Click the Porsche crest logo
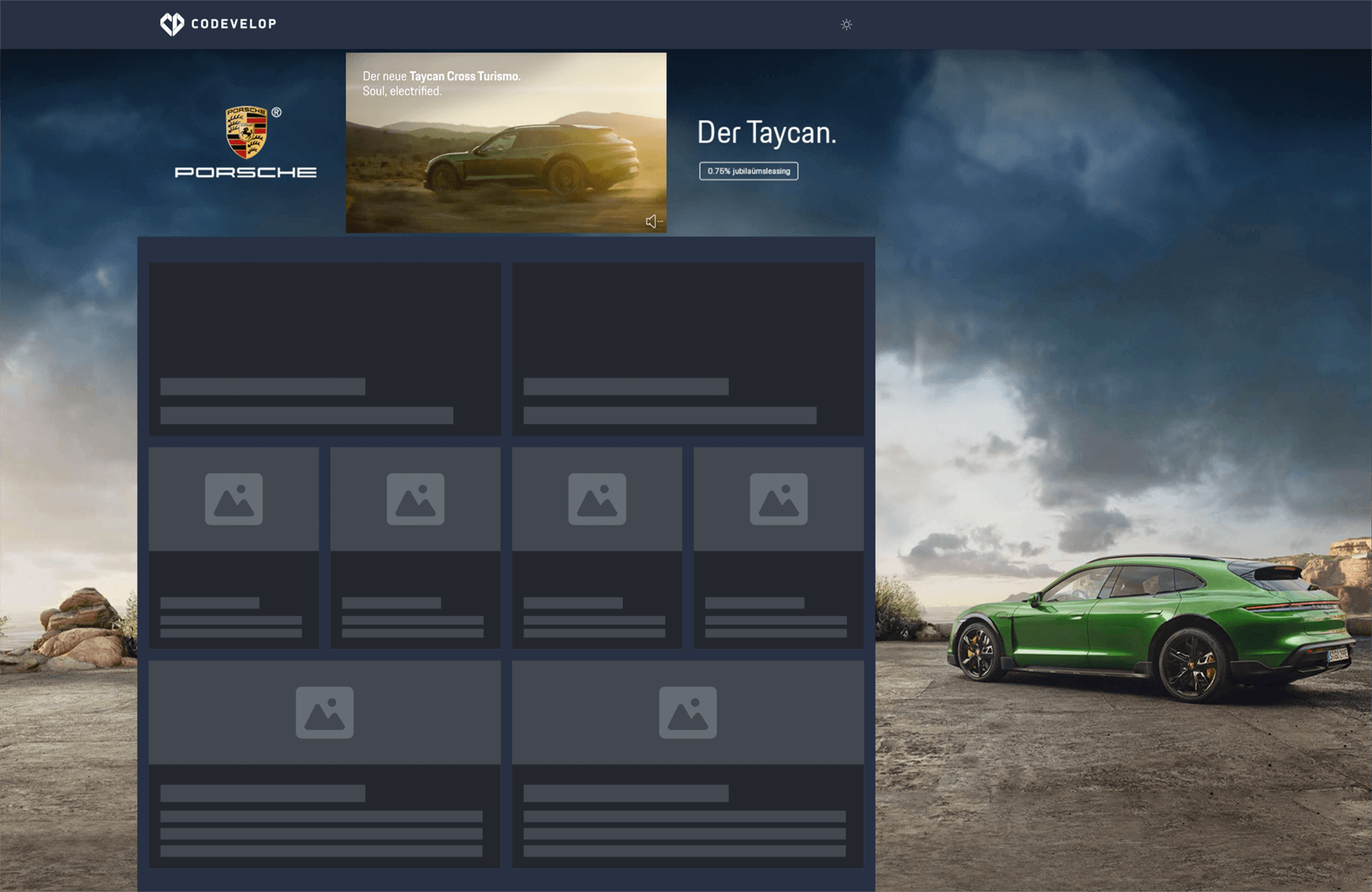The image size is (1372, 892). pos(247,132)
